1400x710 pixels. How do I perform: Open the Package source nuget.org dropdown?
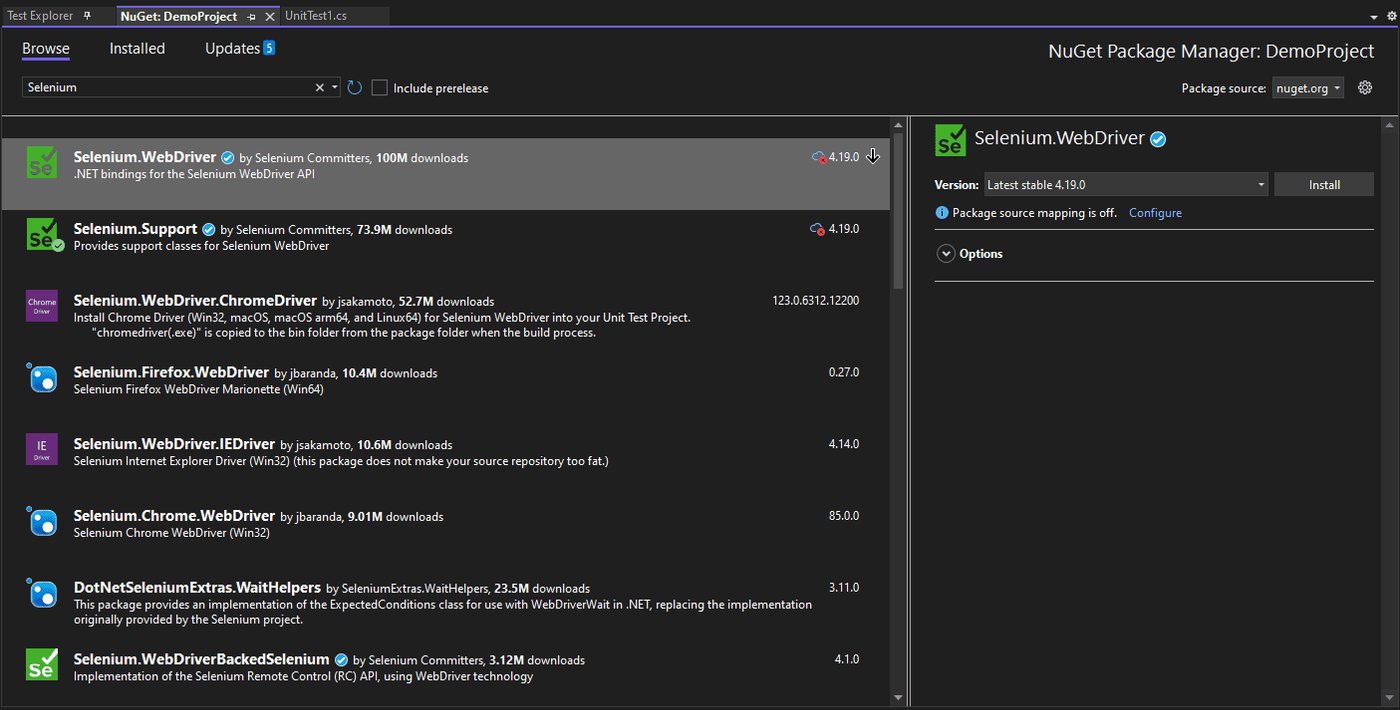tap(1308, 88)
